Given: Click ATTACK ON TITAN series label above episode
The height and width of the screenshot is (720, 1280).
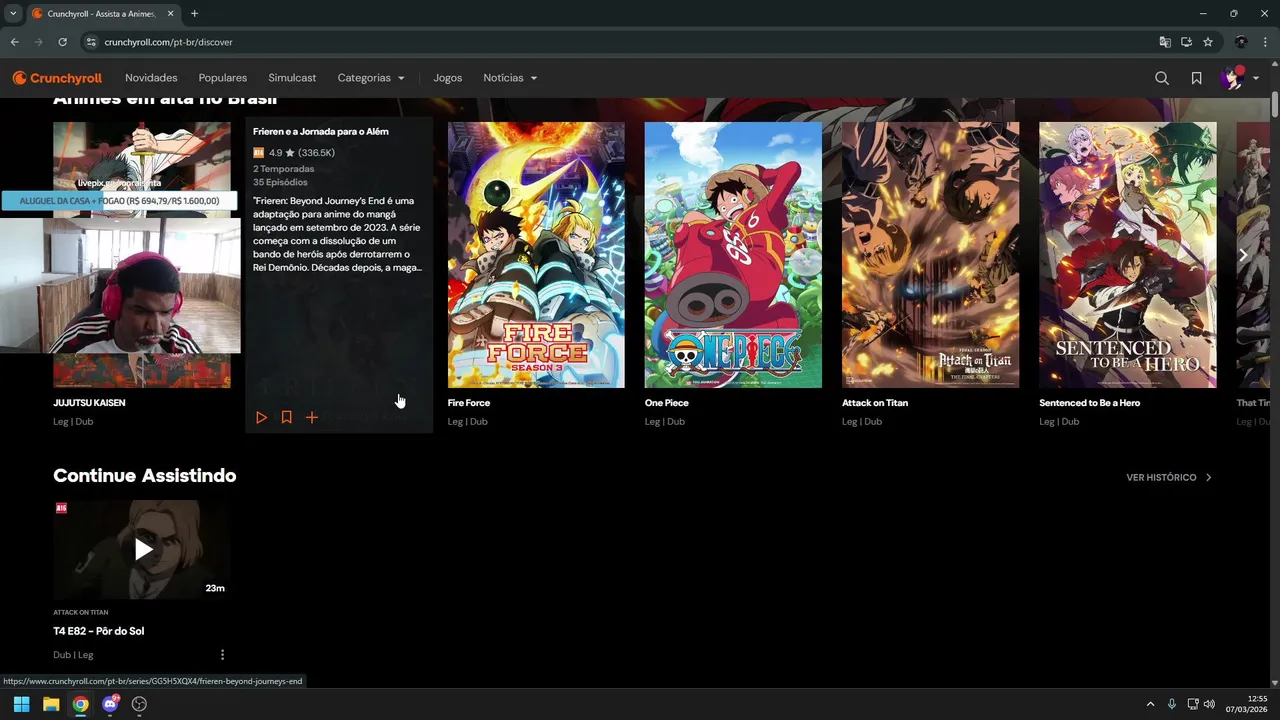Looking at the screenshot, I should [x=81, y=612].
